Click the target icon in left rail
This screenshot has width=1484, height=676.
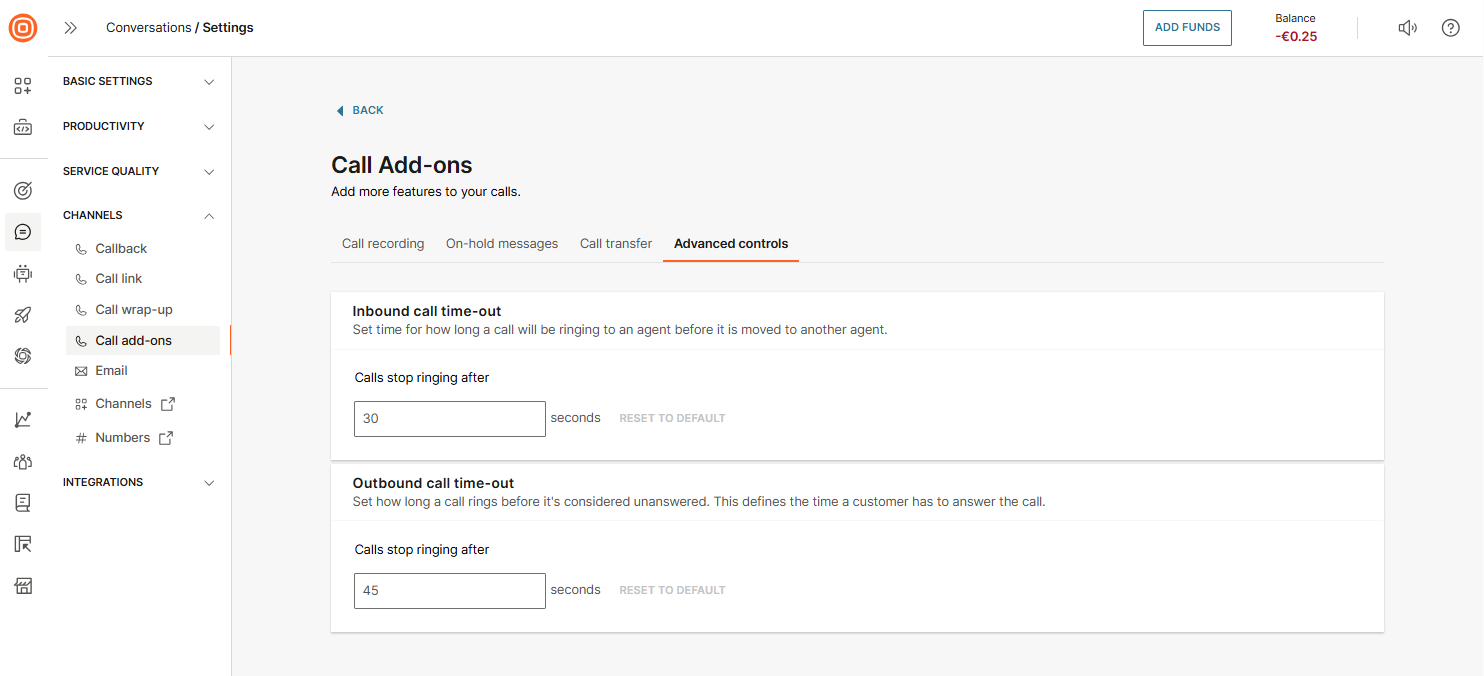[23, 190]
